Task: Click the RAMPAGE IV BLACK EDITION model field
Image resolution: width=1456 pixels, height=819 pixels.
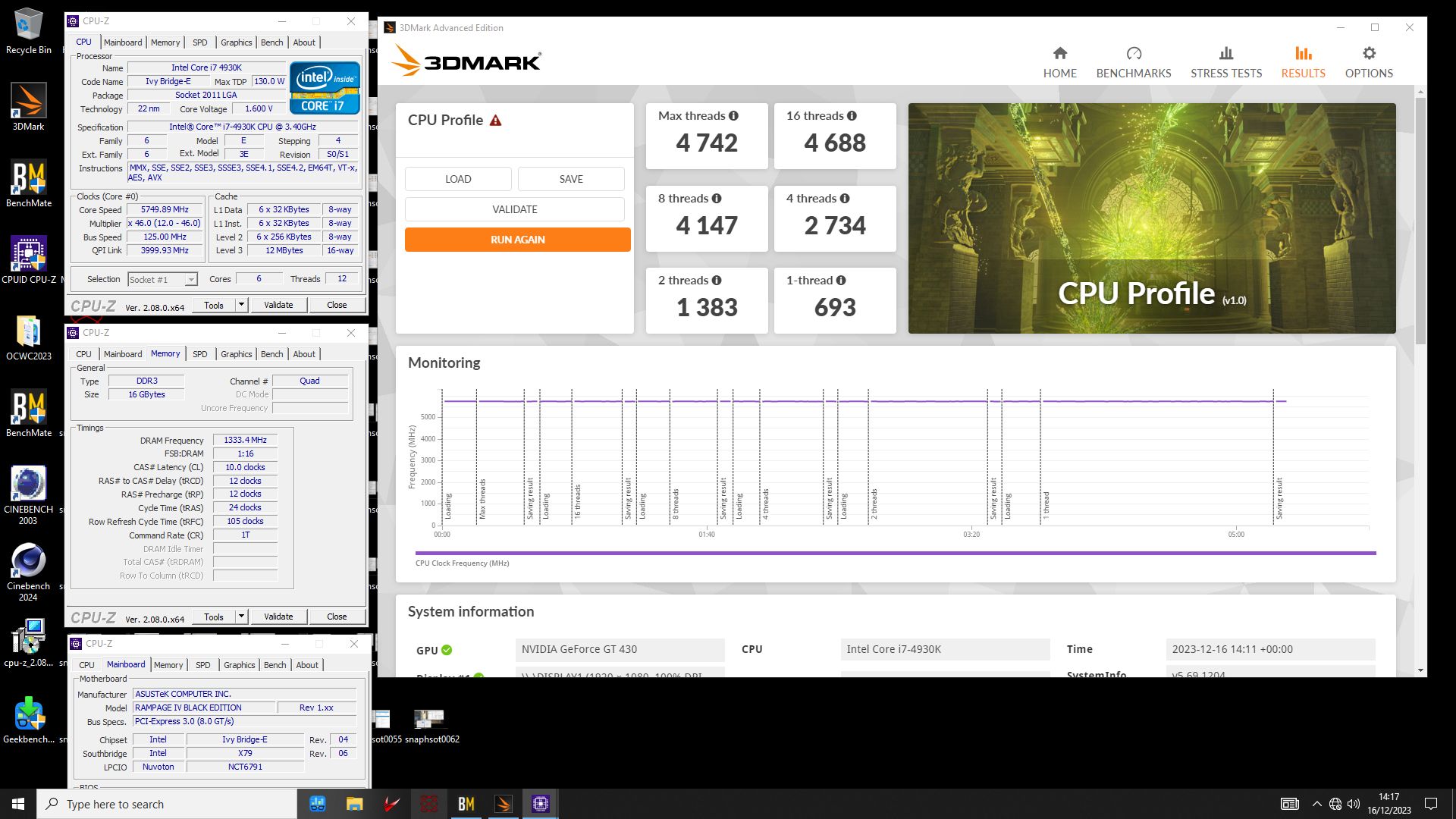Action: (203, 708)
